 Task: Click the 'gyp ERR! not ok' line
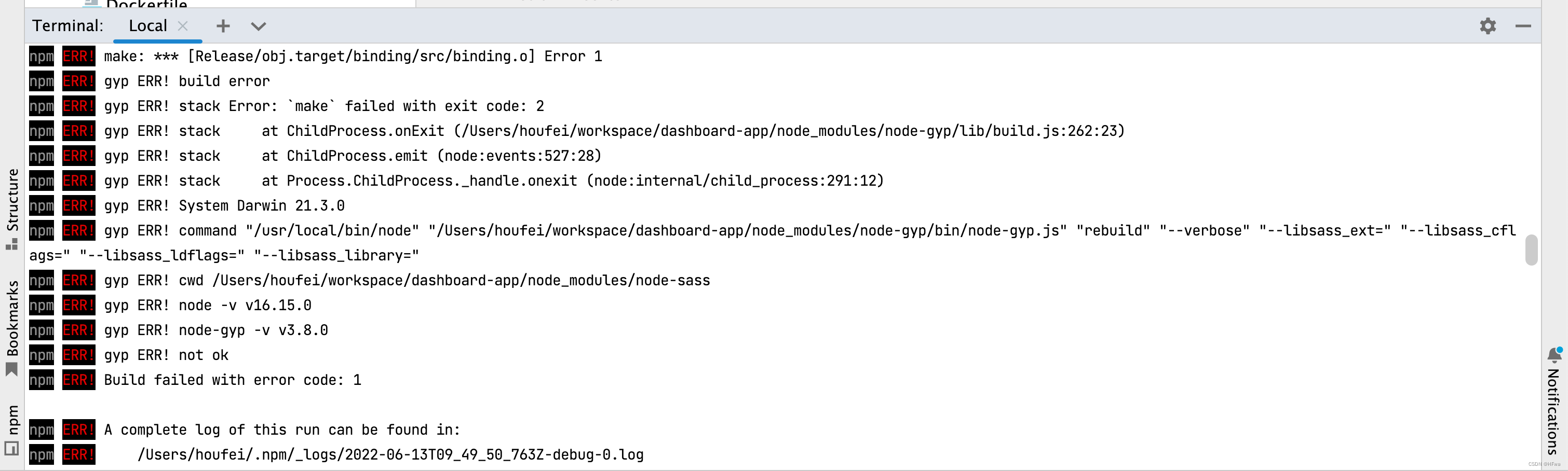click(166, 355)
